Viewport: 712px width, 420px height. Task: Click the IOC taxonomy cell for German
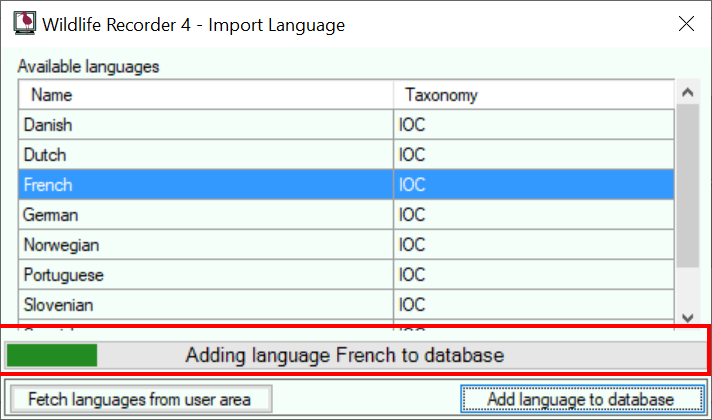pos(534,214)
